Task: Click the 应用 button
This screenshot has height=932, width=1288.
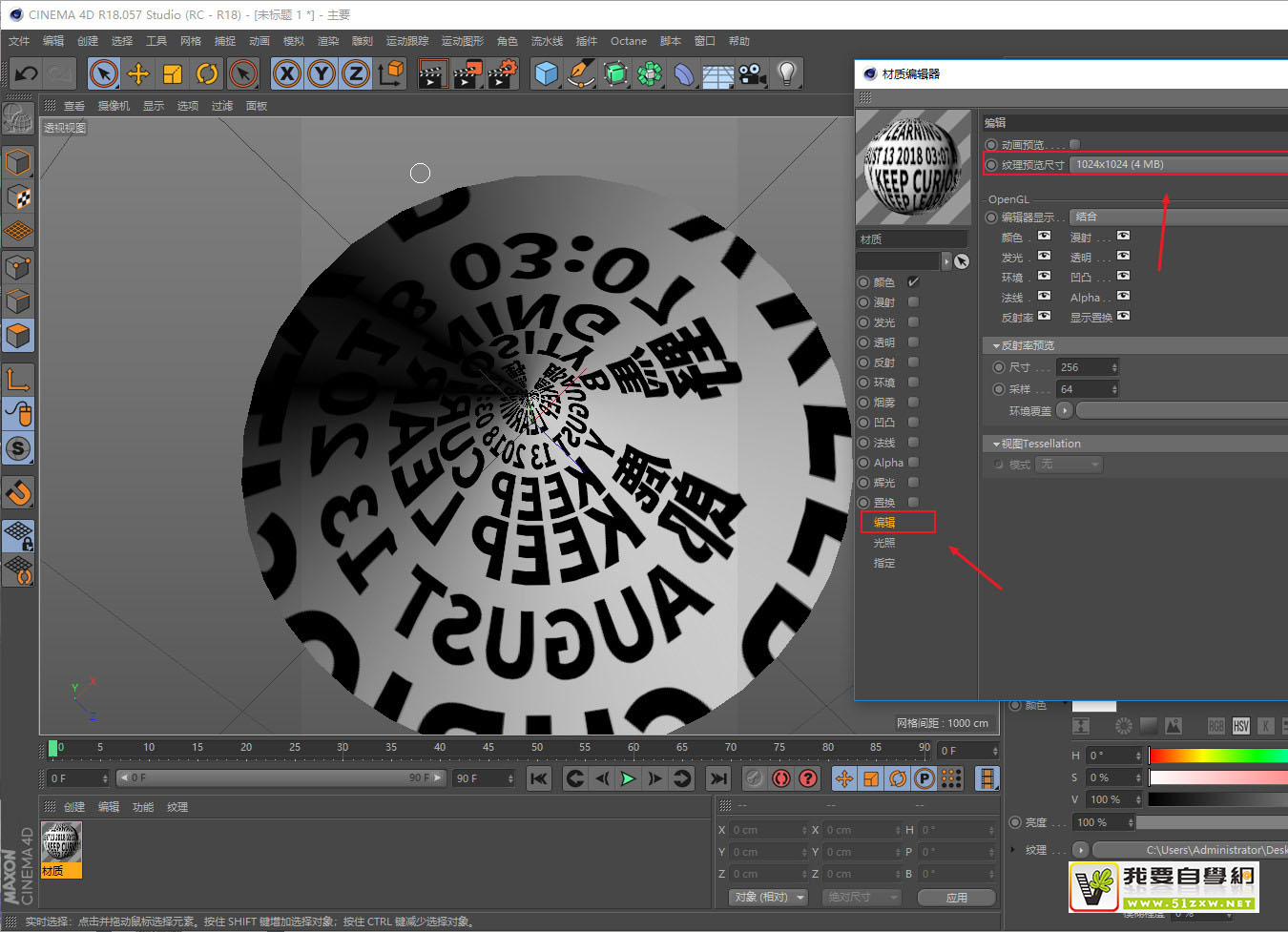Action: pos(956,898)
